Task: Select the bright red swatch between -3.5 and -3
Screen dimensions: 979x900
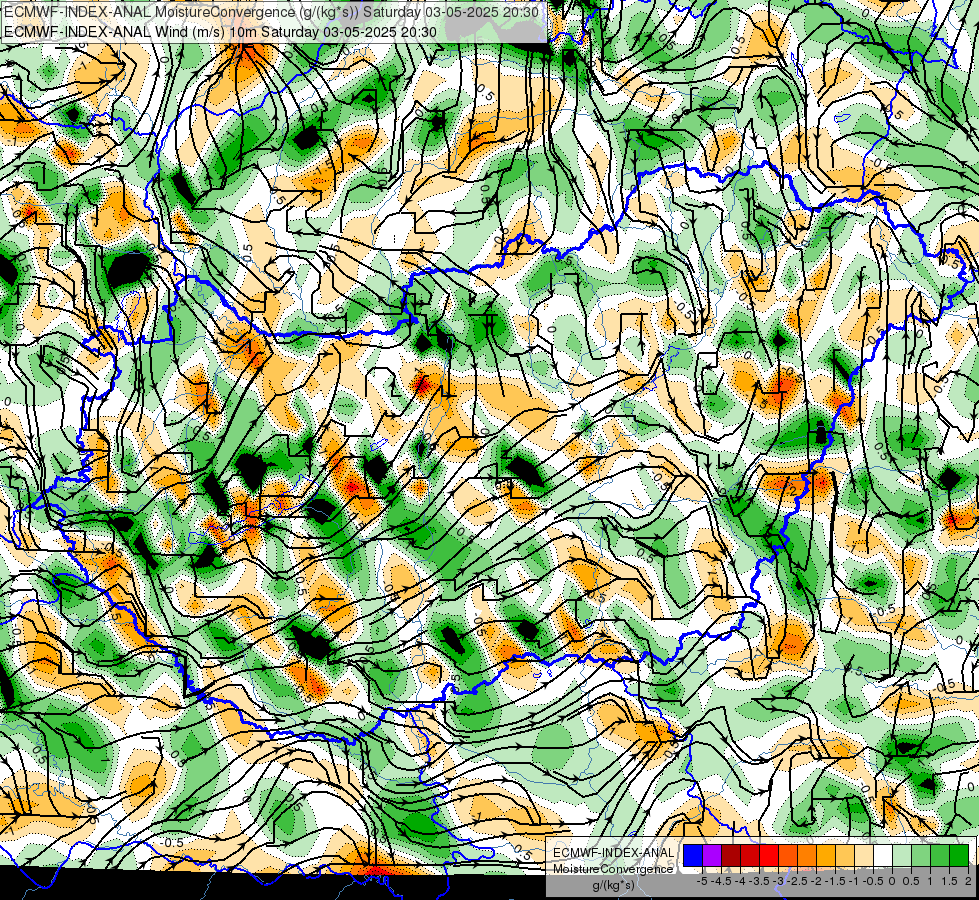Action: coord(769,856)
